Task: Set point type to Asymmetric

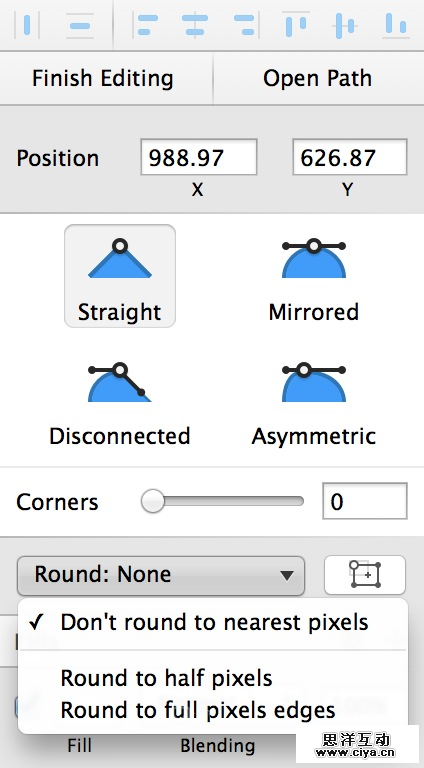Action: click(x=314, y=404)
